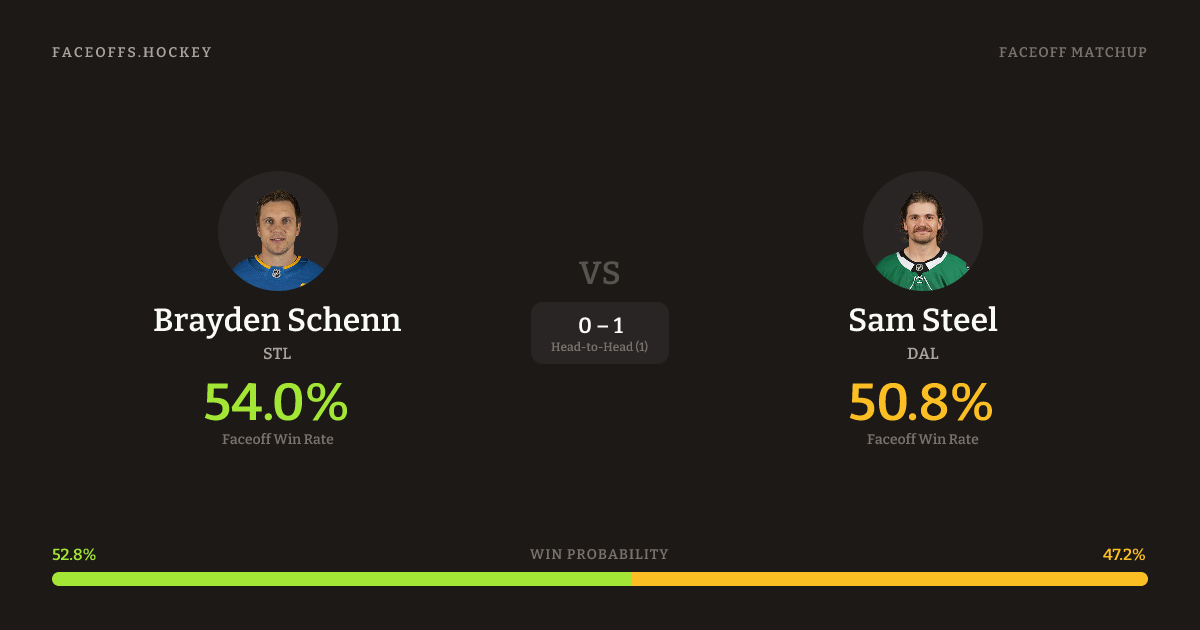The height and width of the screenshot is (630, 1200).
Task: Click the 52.8% win probability value
Action: (x=74, y=554)
